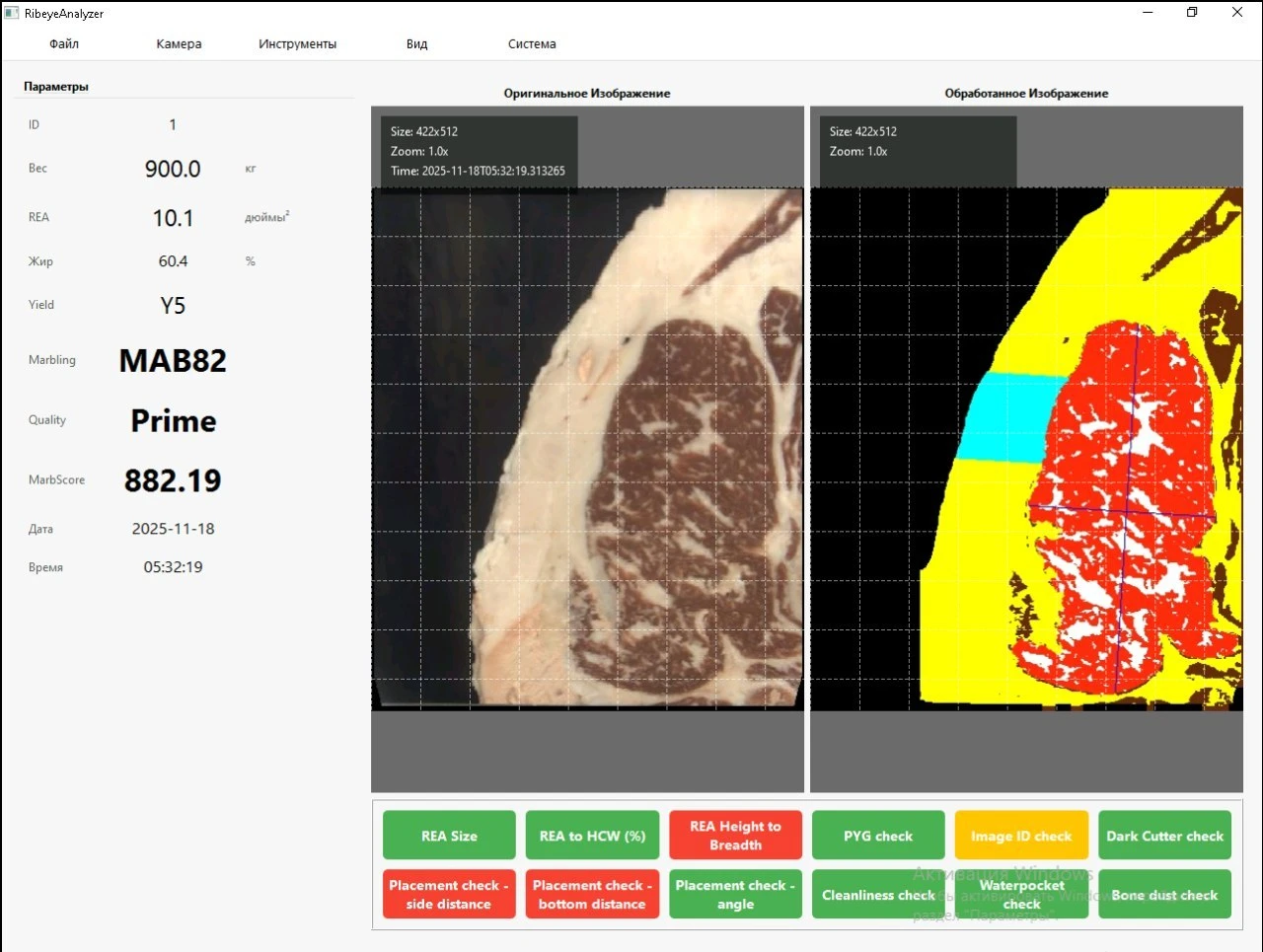1263x952 pixels.
Task: Click the REA Size check button
Action: [449, 836]
